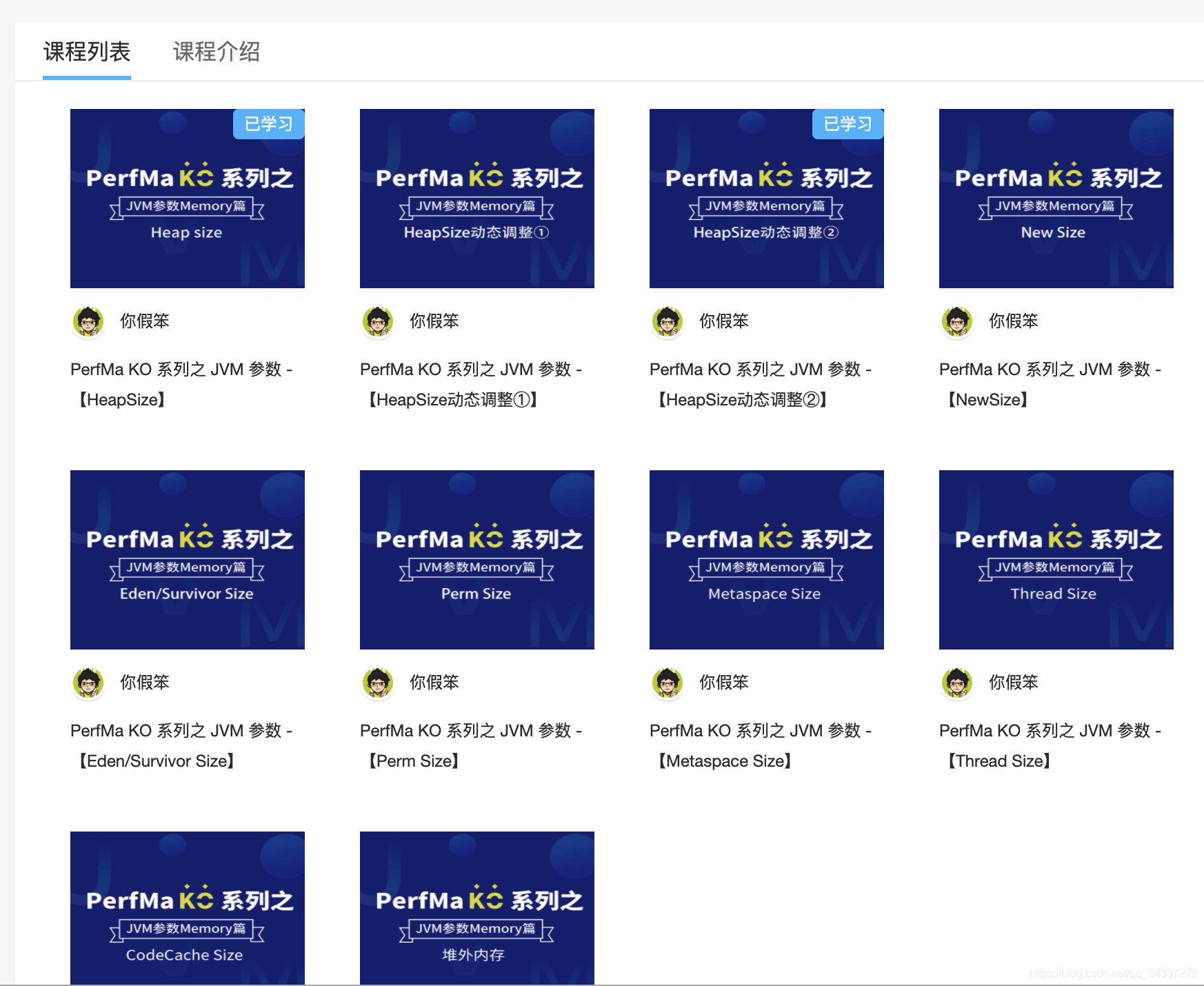Image resolution: width=1204 pixels, height=986 pixels.
Task: Click avatar under HeapSize动态调整① course
Action: coord(377,321)
